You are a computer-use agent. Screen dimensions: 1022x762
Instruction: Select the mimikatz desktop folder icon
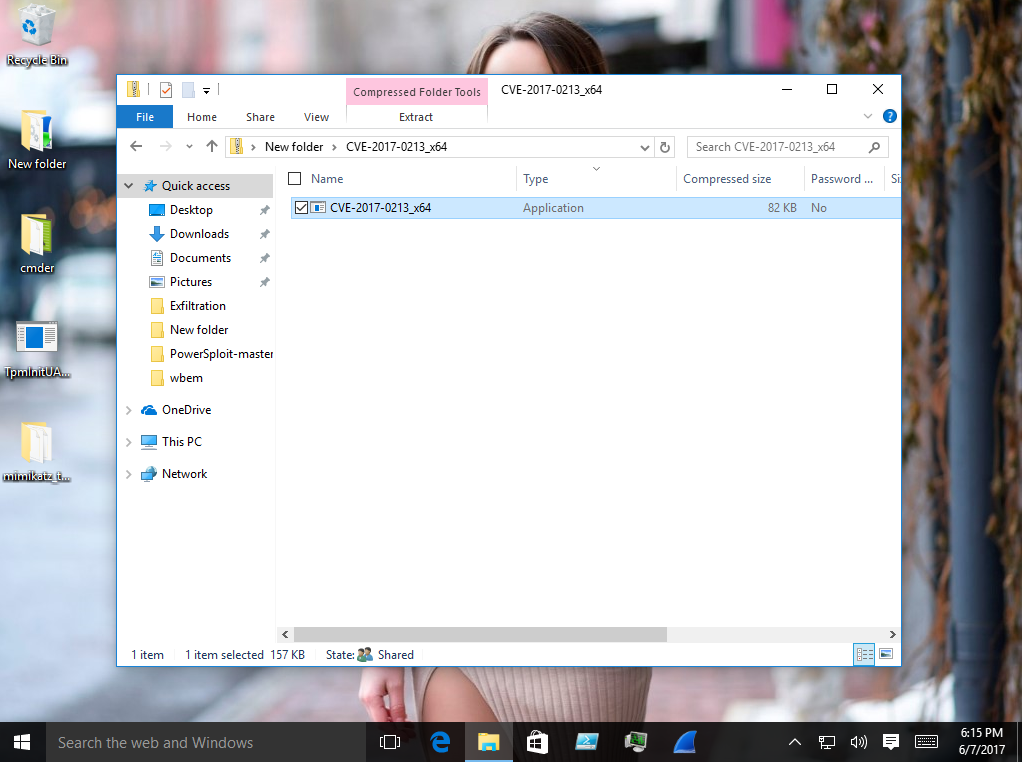pyautogui.click(x=36, y=452)
